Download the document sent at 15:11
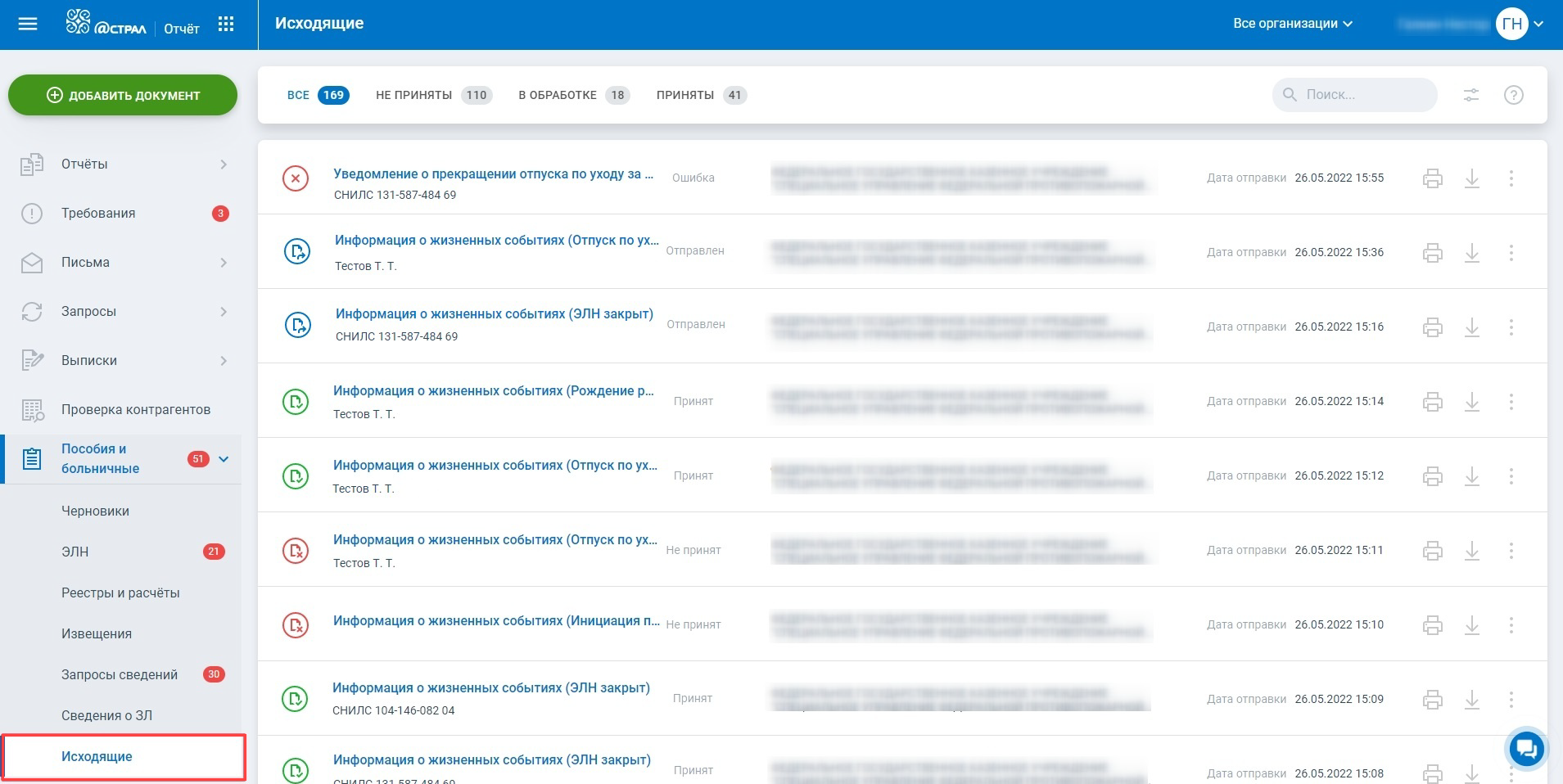1563x784 pixels. point(1471,551)
